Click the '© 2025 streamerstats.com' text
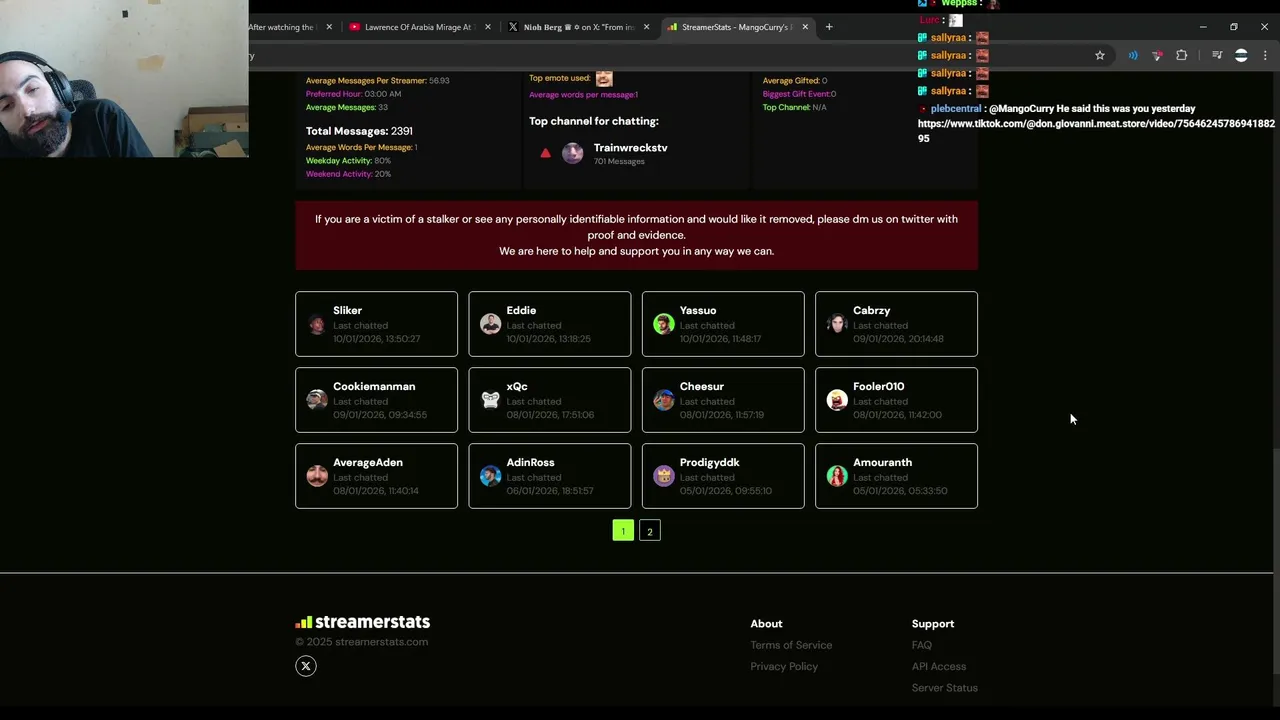 click(x=361, y=642)
